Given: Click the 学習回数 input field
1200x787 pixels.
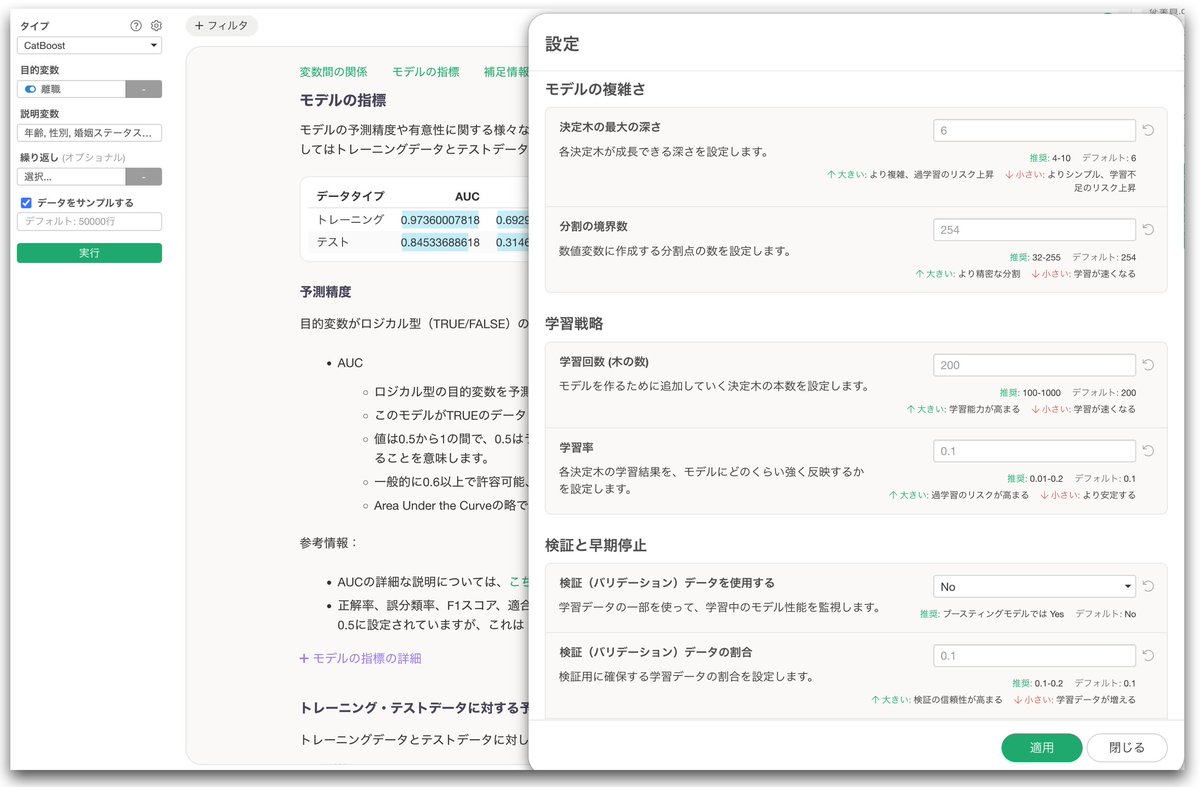Looking at the screenshot, I should pyautogui.click(x=1034, y=365).
